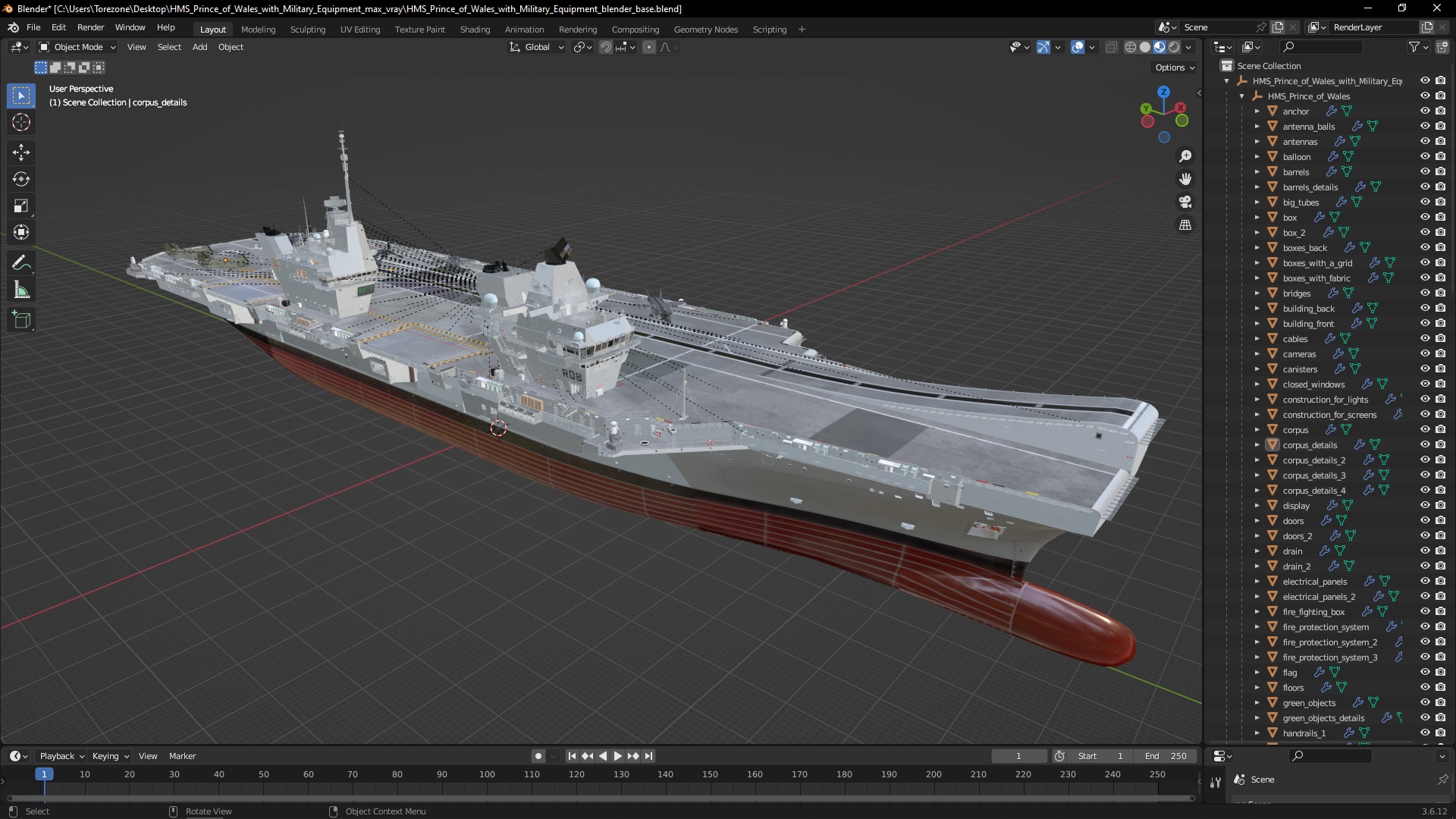The width and height of the screenshot is (1456, 819).
Task: Select the Rotate tool
Action: [x=21, y=179]
